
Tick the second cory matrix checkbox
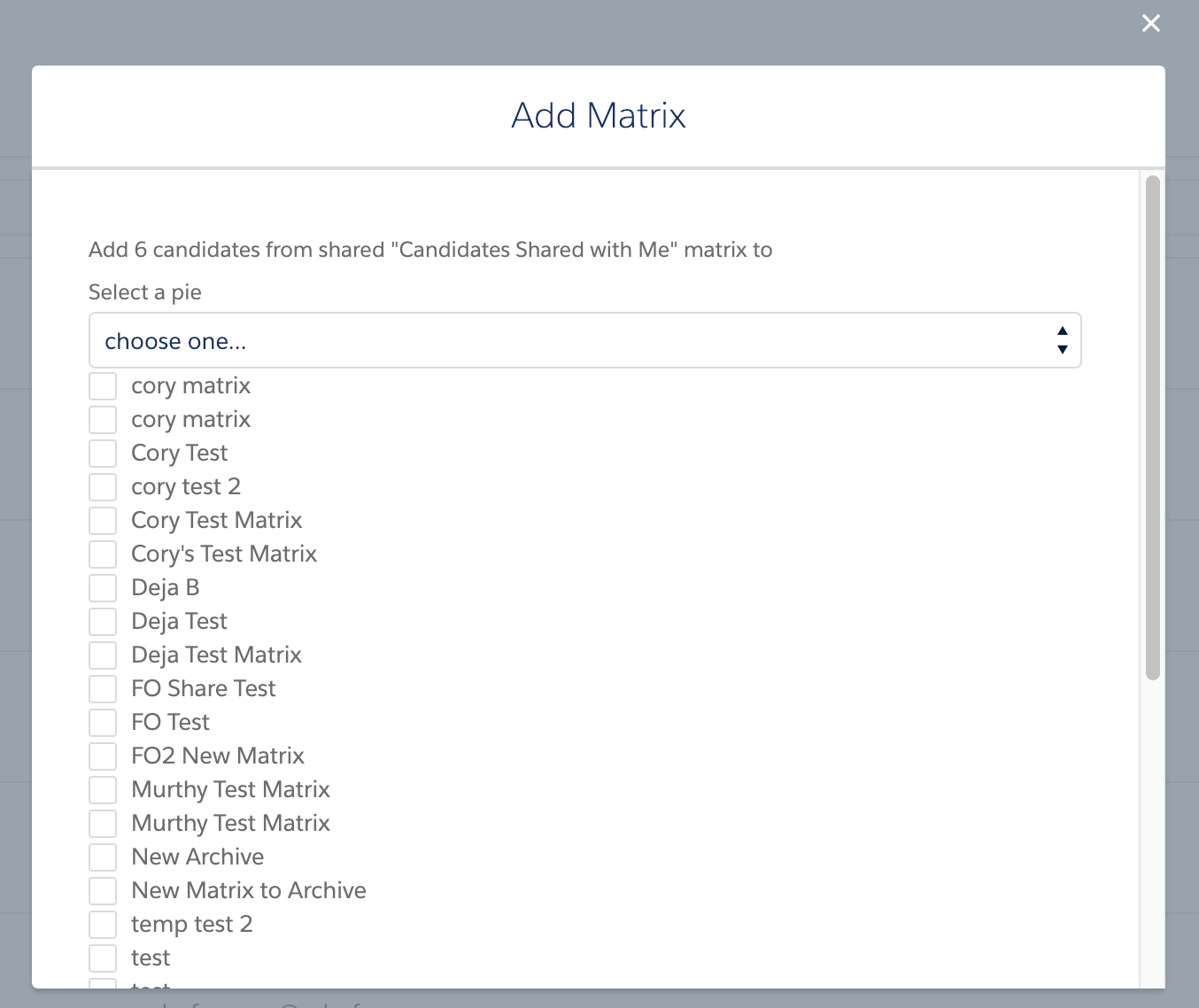[x=103, y=420]
